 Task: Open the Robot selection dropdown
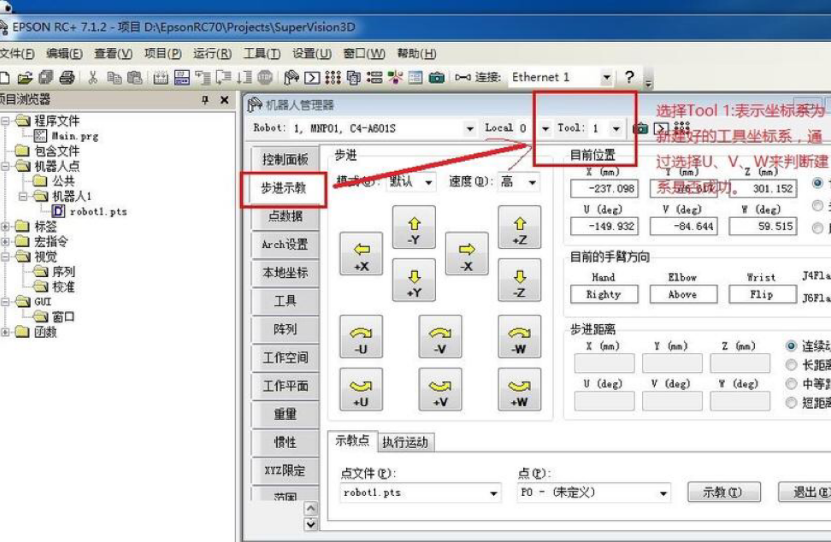tap(470, 128)
